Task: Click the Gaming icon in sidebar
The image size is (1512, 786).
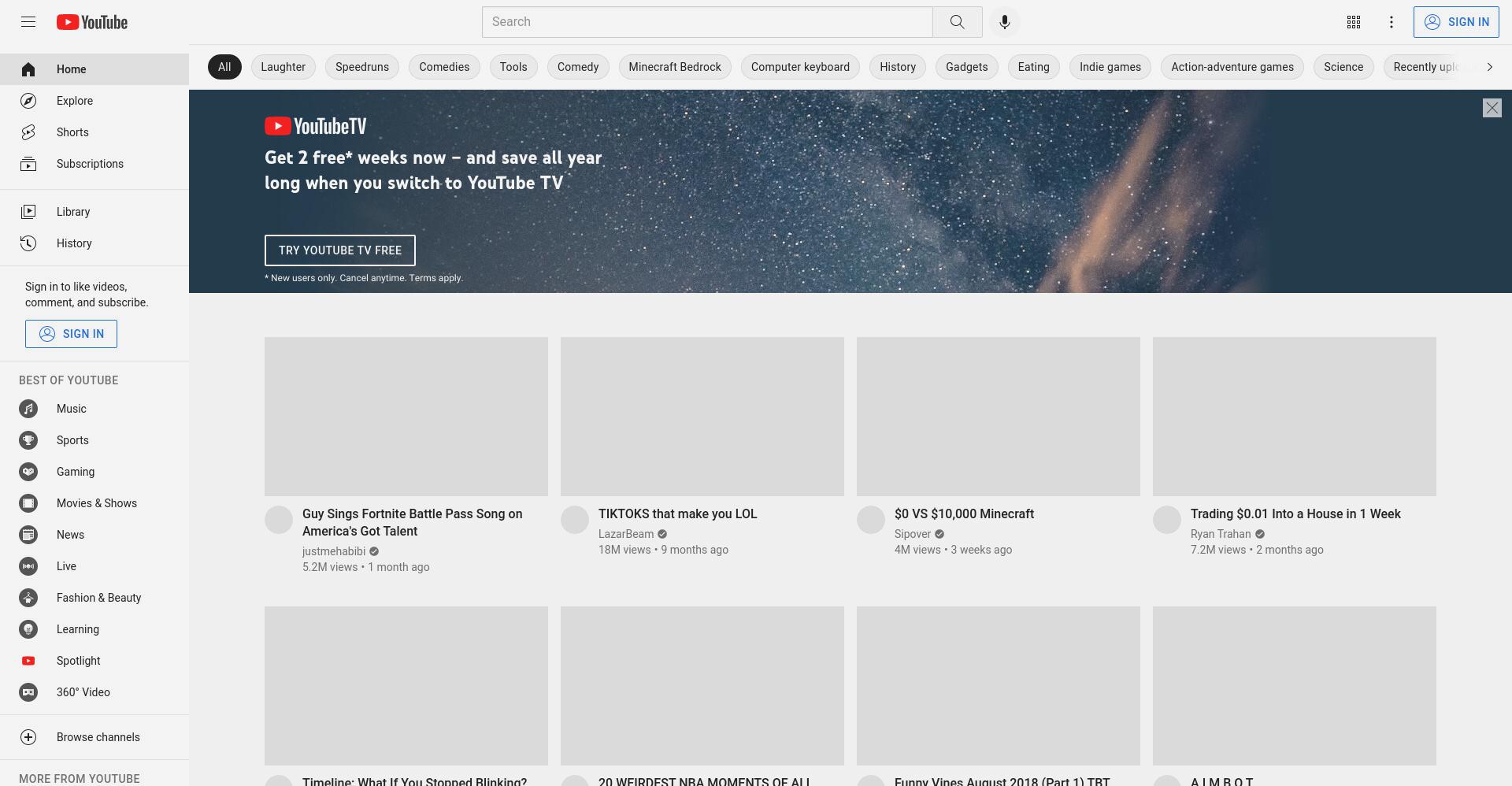Action: point(28,472)
